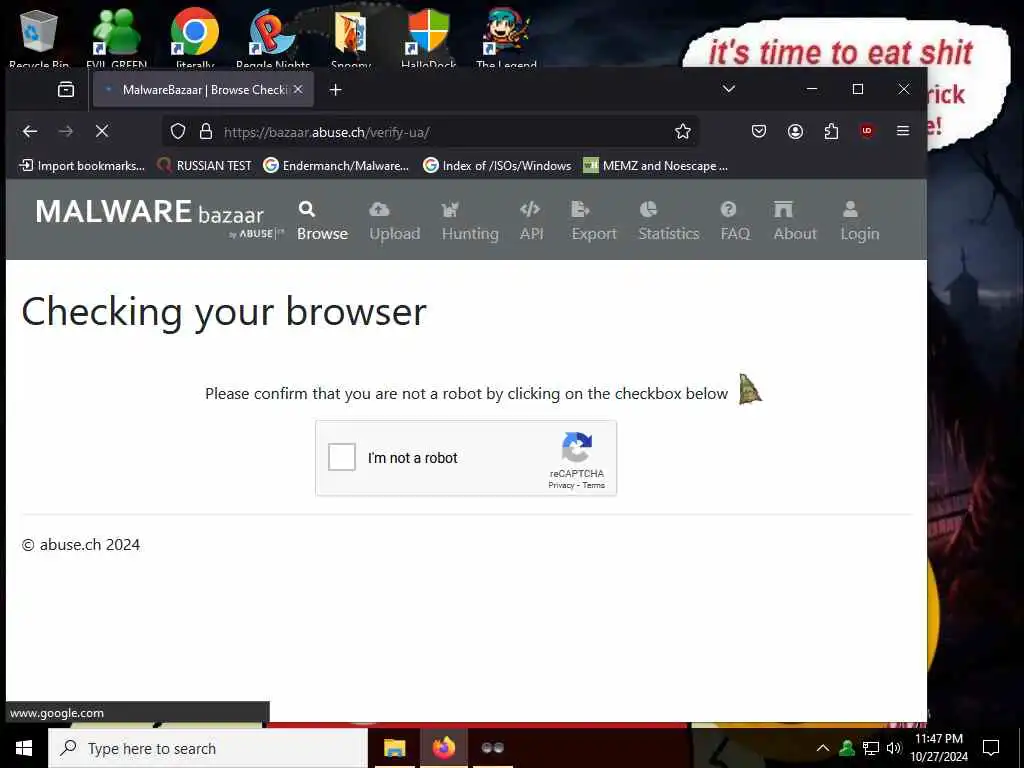This screenshot has height=768, width=1024.
Task: Click the glasses app icon in taskbar
Action: coord(492,748)
